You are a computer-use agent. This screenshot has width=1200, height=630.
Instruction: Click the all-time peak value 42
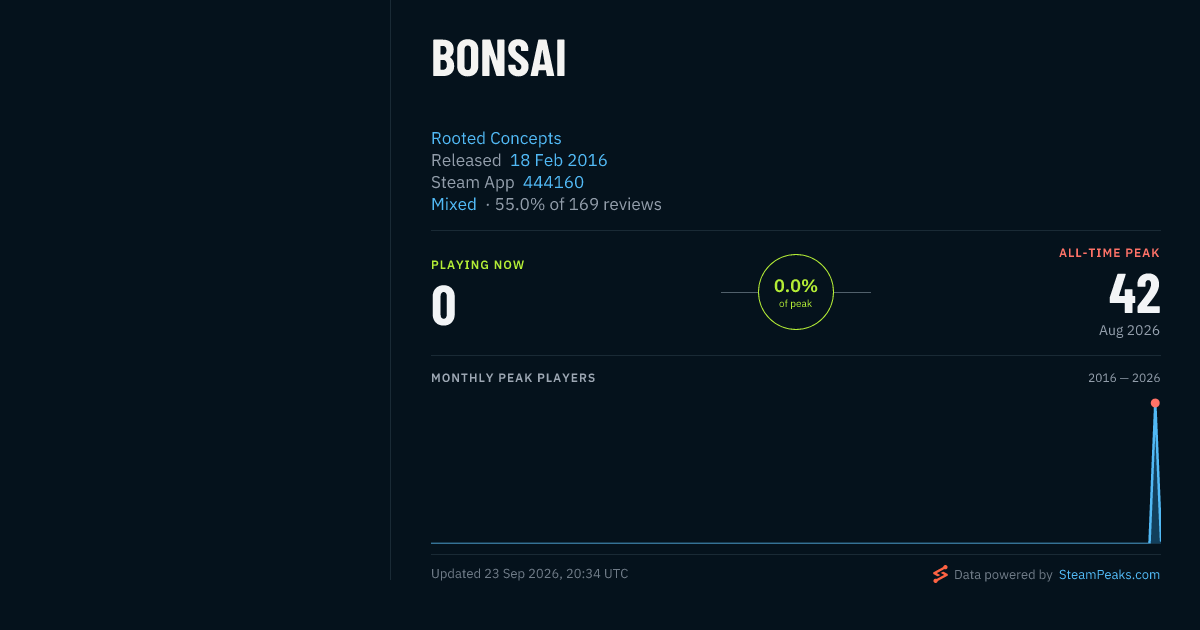tap(1134, 294)
